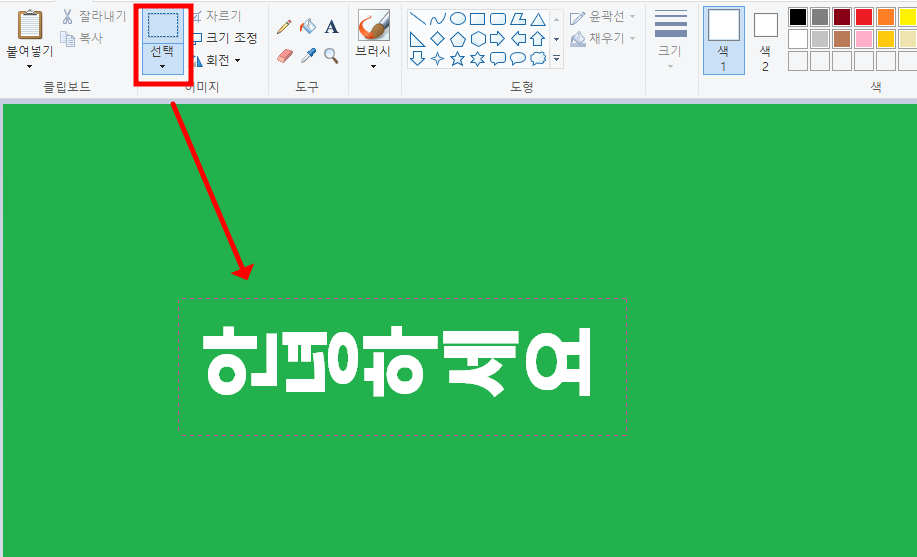Choose the Cloud callout shape
The height and width of the screenshot is (557, 917).
538,59
